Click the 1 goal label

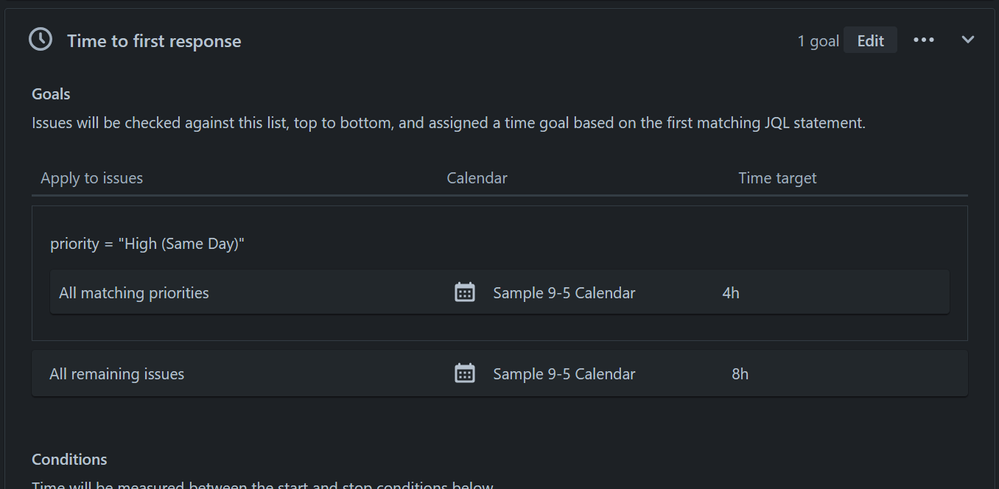click(818, 41)
